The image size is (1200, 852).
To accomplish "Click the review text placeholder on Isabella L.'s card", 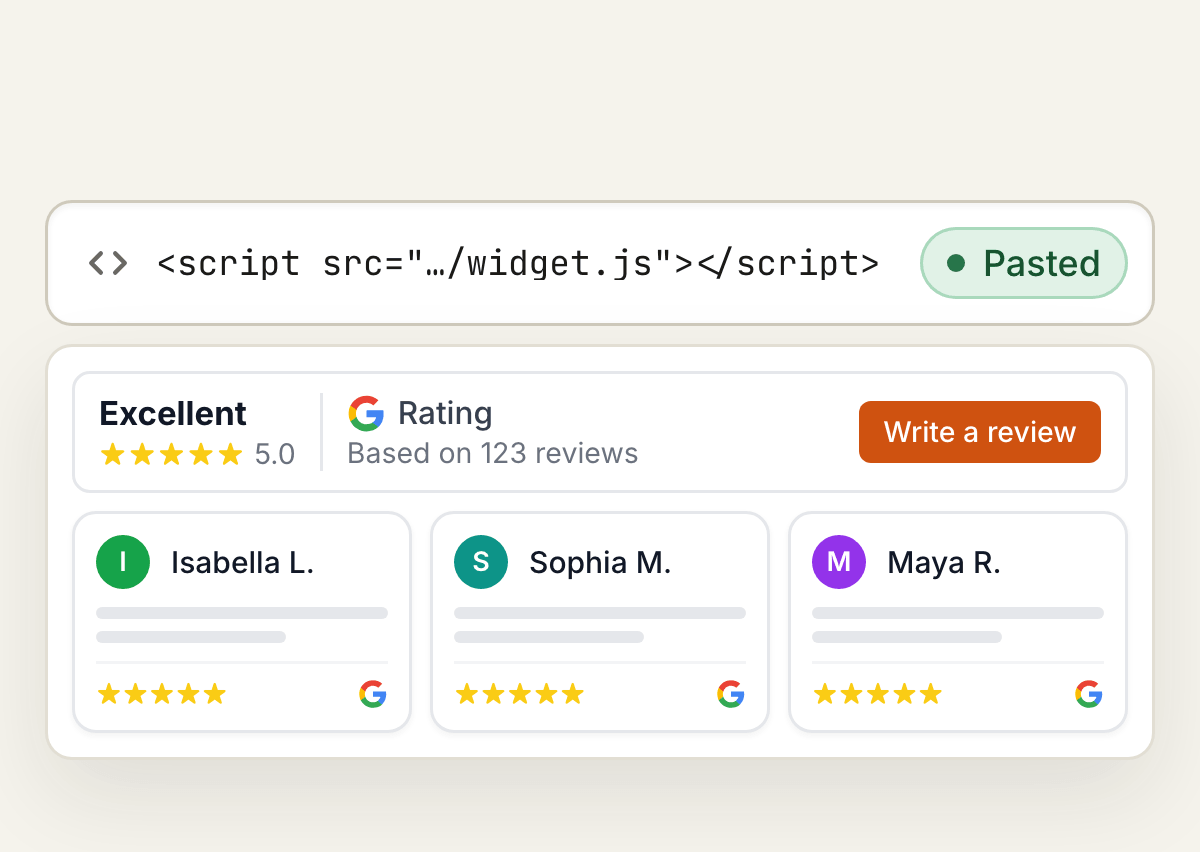I will (x=242, y=625).
